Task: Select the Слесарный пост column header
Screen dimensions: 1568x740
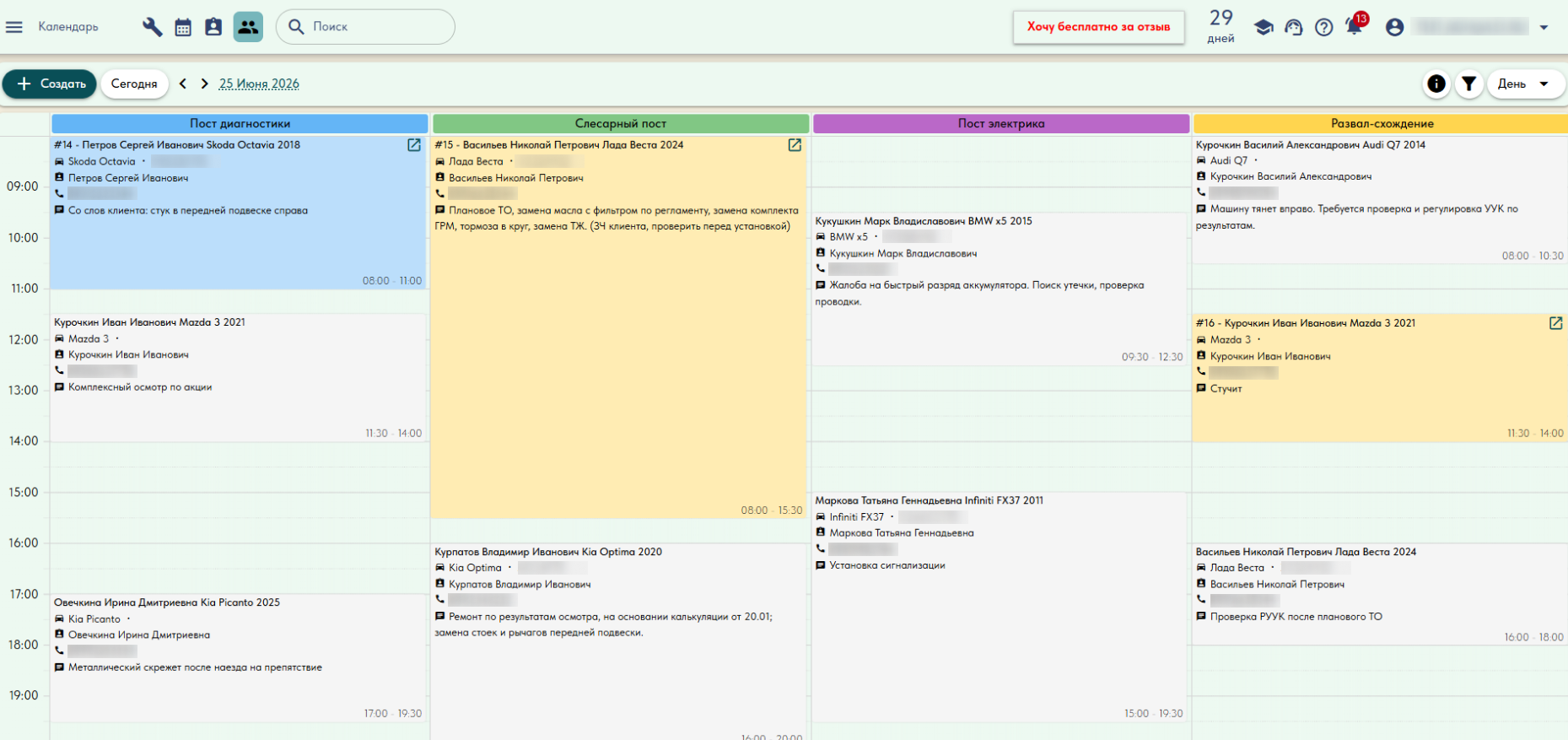Action: pos(621,123)
